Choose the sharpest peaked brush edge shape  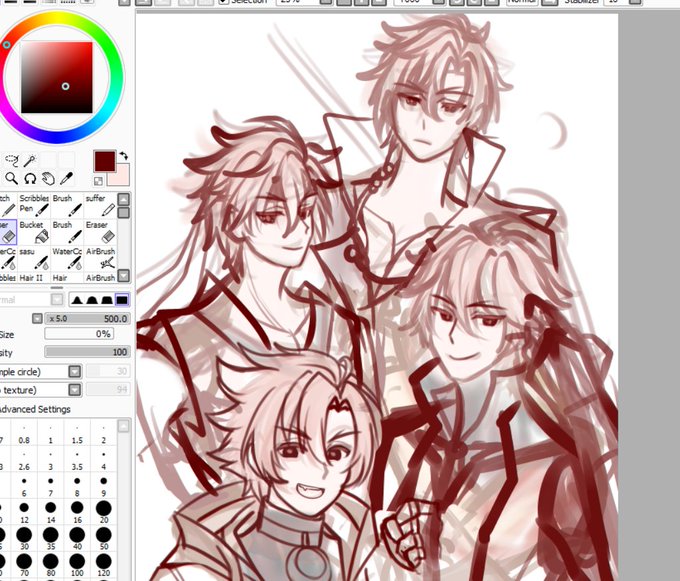(77, 300)
